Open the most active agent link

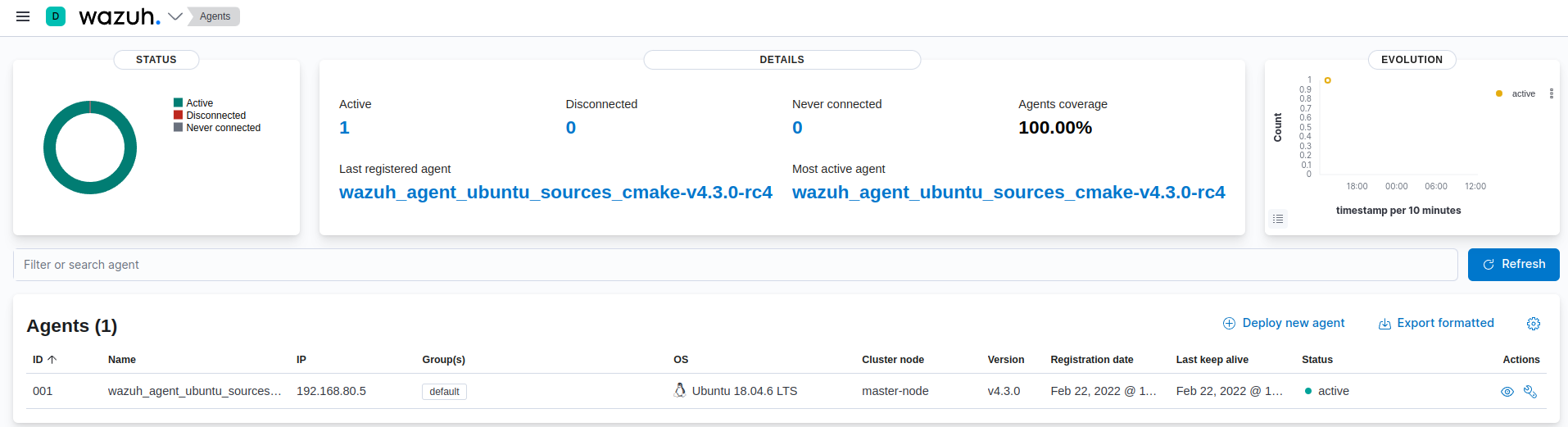pos(1008,193)
